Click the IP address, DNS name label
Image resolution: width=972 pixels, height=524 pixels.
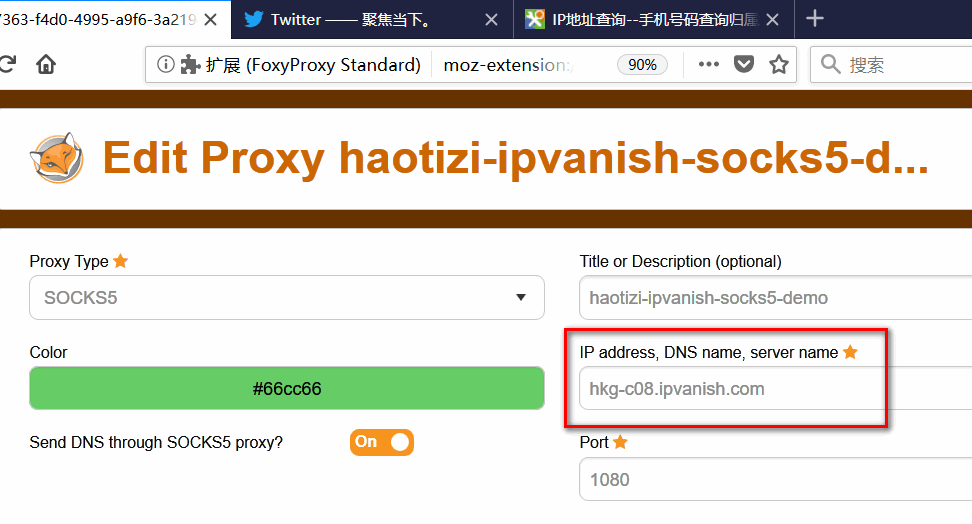click(x=709, y=352)
